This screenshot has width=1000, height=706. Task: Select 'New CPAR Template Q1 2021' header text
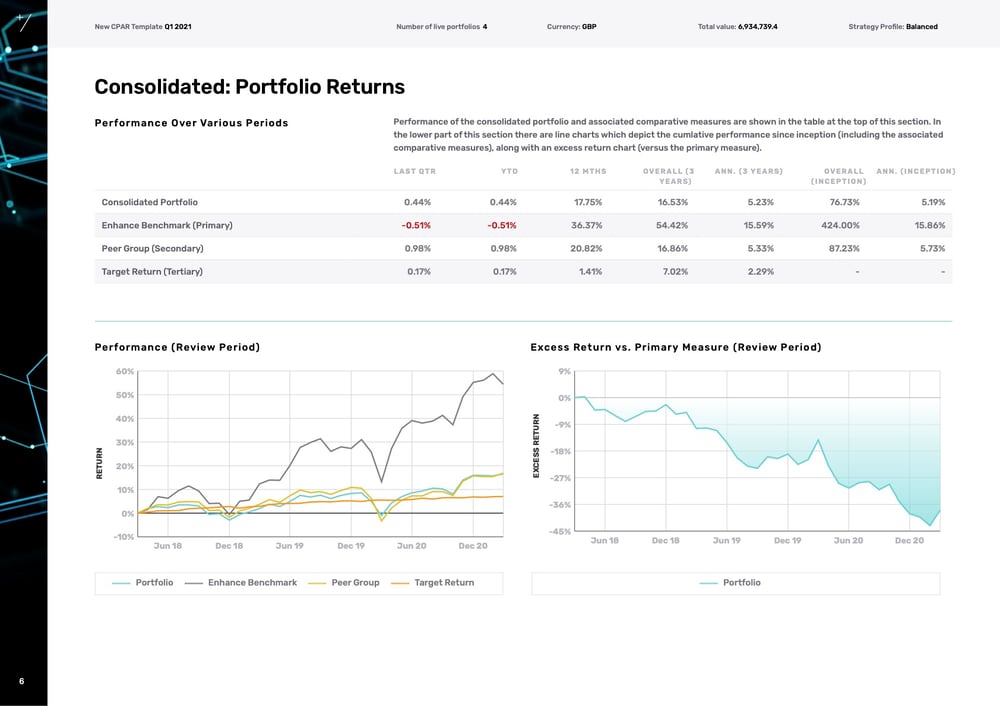143,27
